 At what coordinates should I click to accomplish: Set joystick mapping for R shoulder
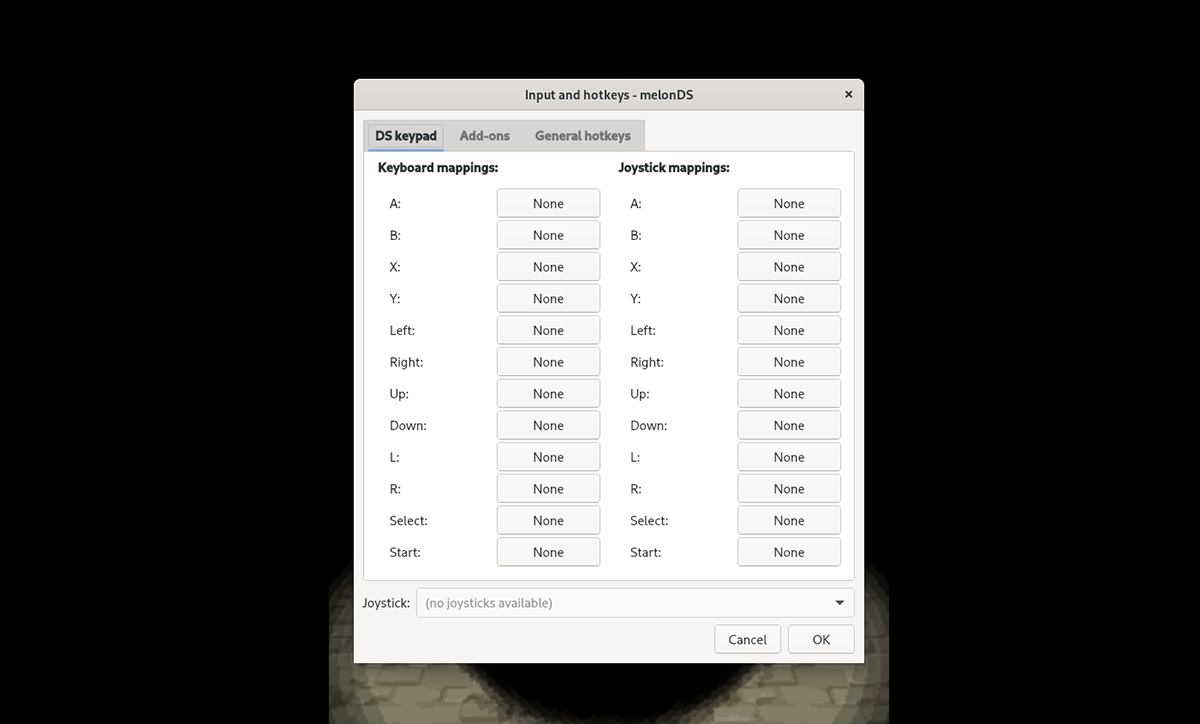point(789,488)
